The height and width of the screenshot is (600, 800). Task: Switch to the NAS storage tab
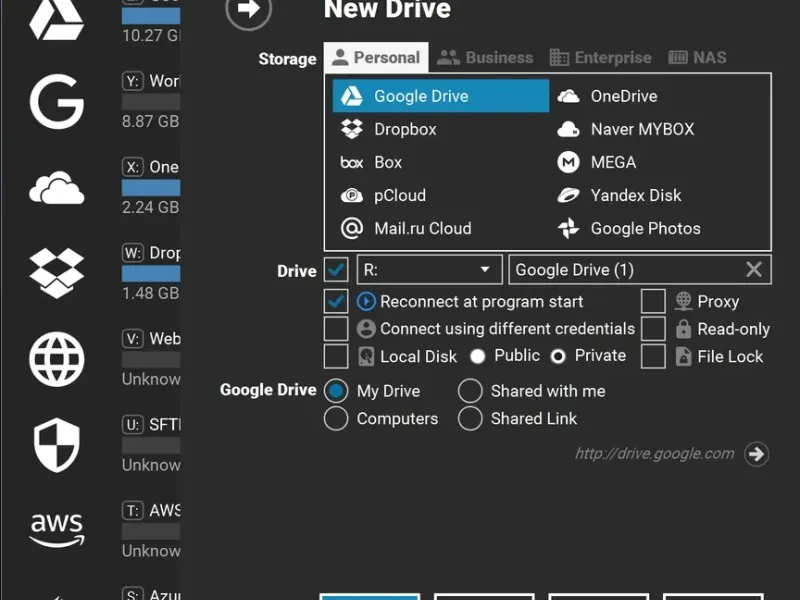(x=697, y=58)
